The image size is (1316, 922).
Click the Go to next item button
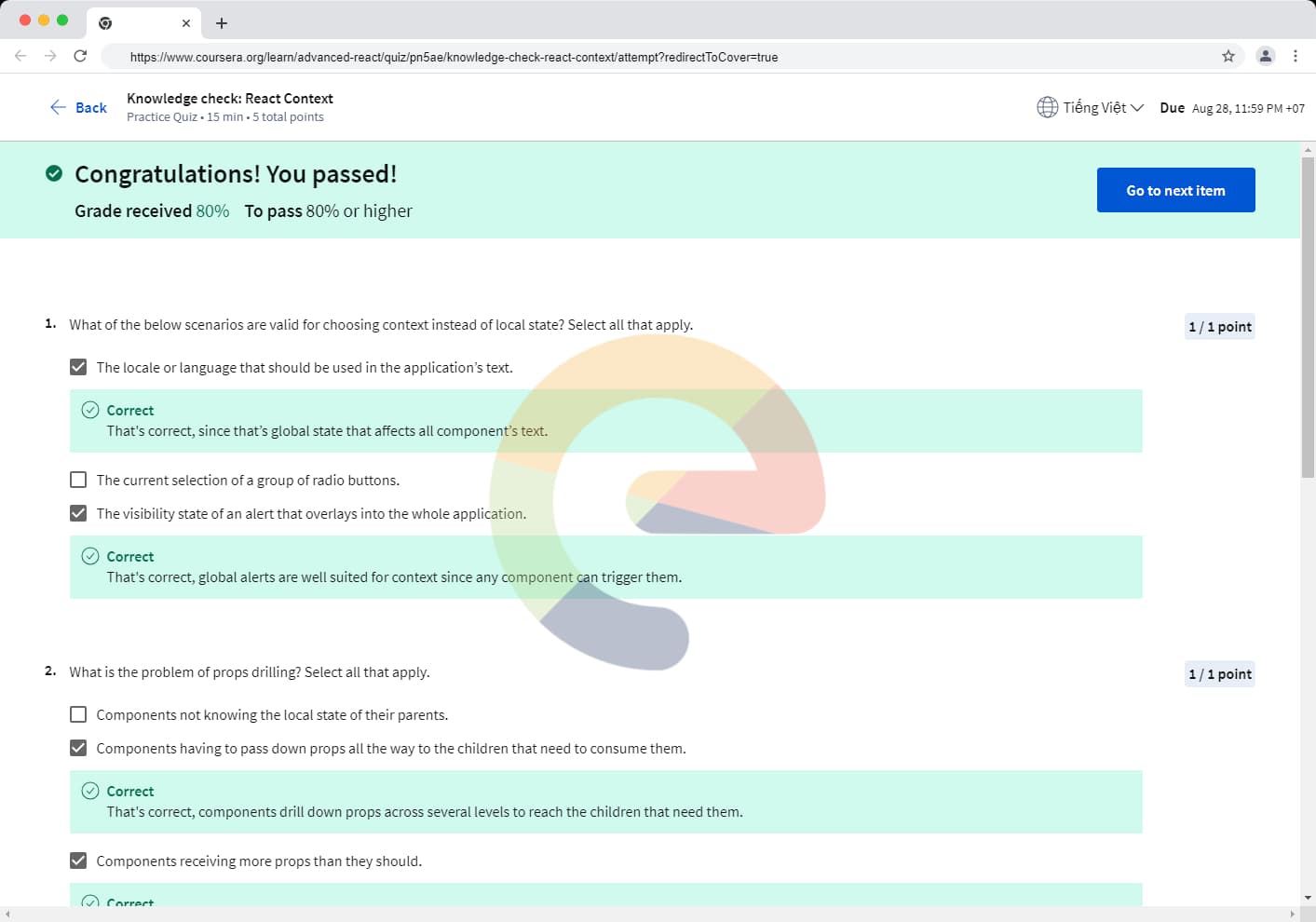[x=1175, y=190]
